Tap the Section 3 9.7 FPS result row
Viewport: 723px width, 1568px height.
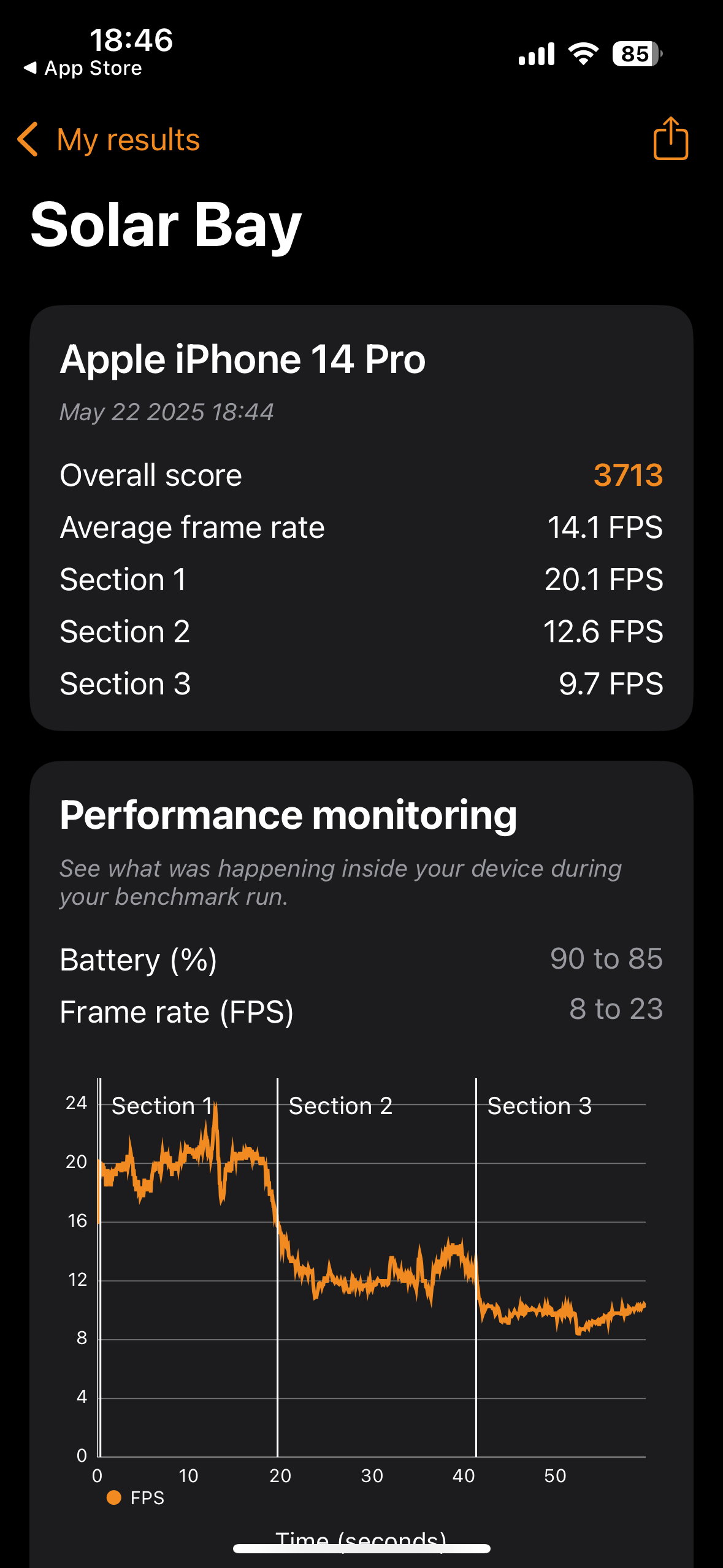click(x=361, y=683)
